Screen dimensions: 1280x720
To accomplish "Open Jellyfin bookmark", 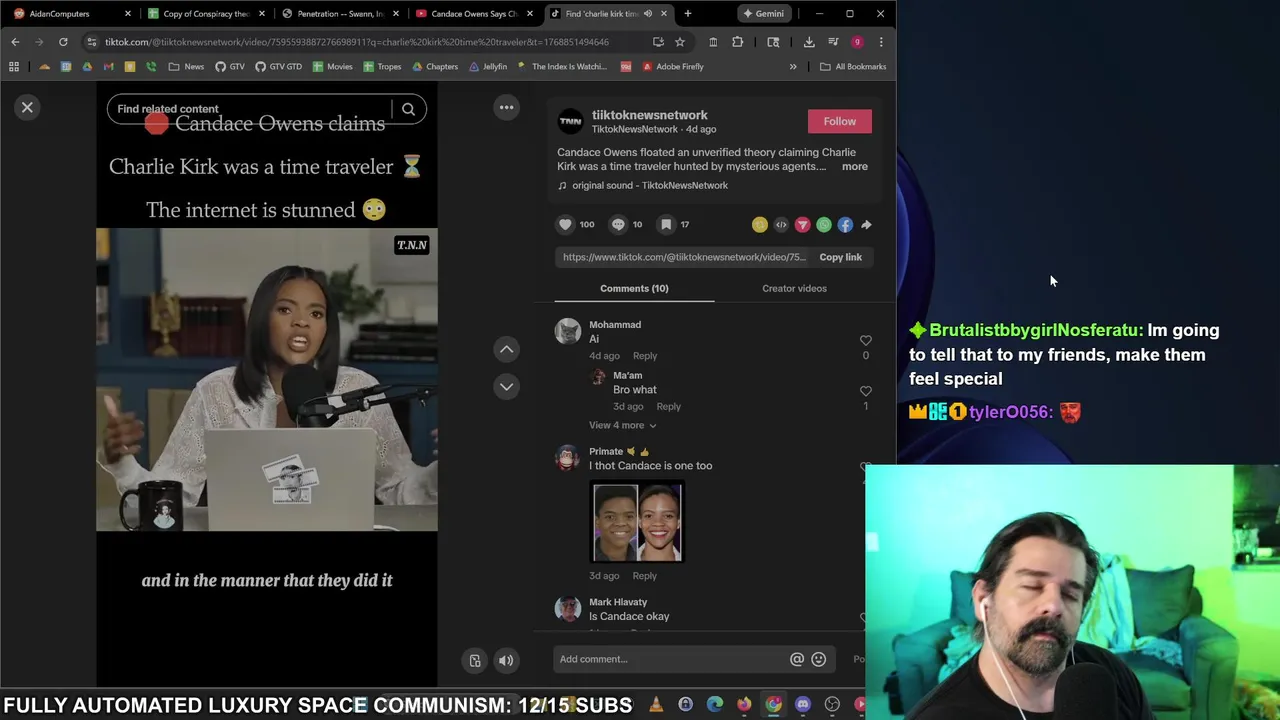I will [x=487, y=67].
